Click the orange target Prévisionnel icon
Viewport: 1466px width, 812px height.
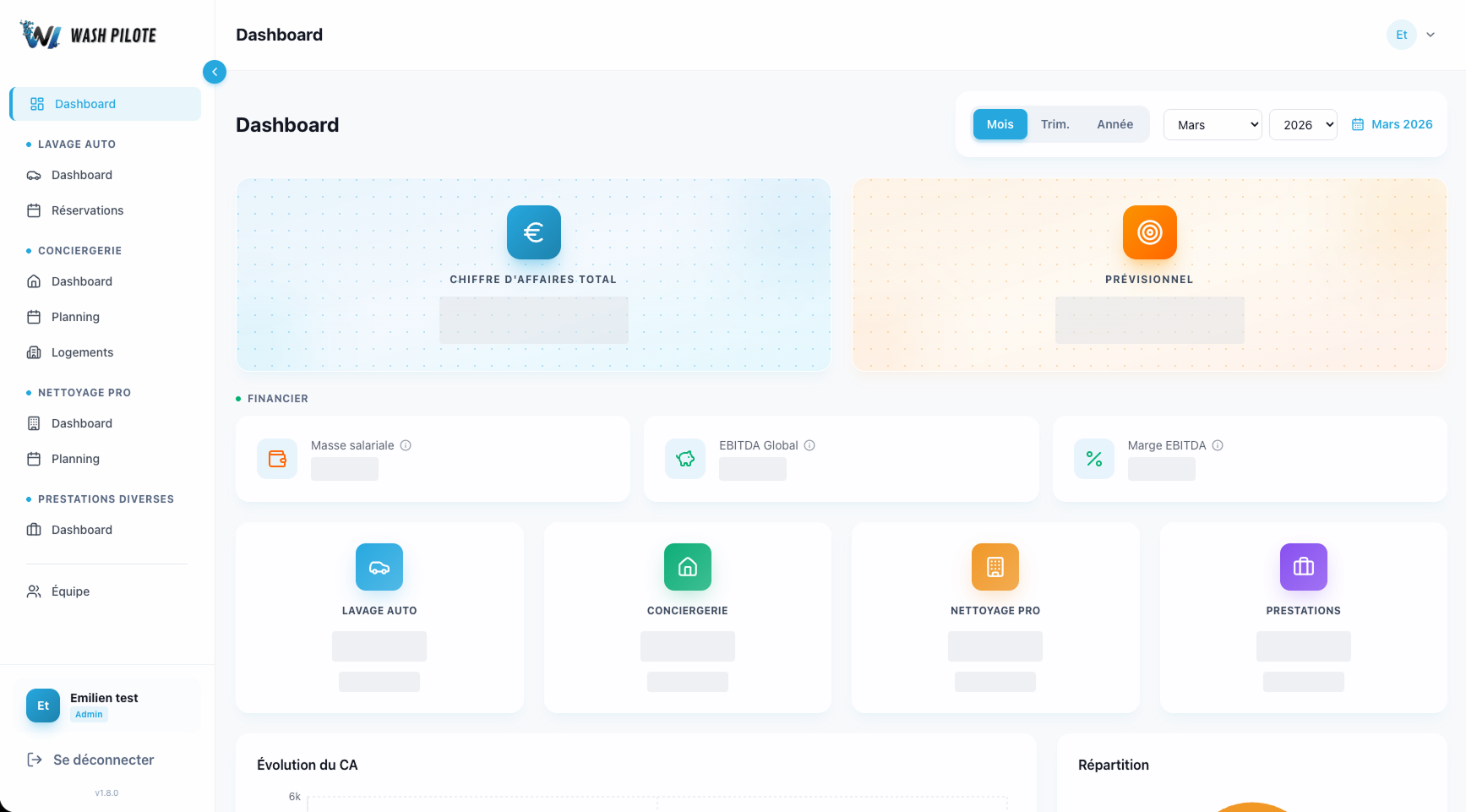tap(1149, 232)
